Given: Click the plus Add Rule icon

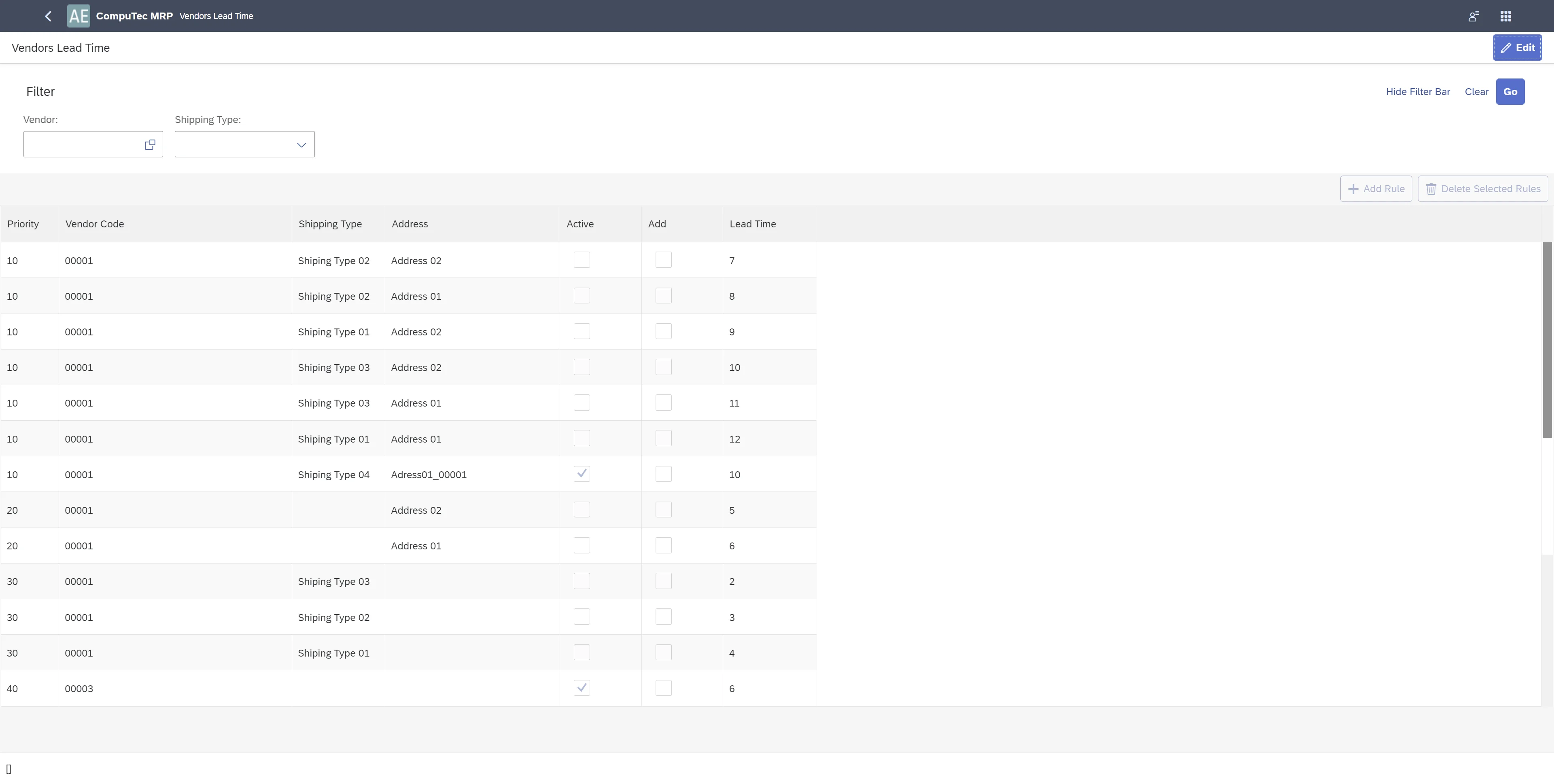Looking at the screenshot, I should [1353, 189].
